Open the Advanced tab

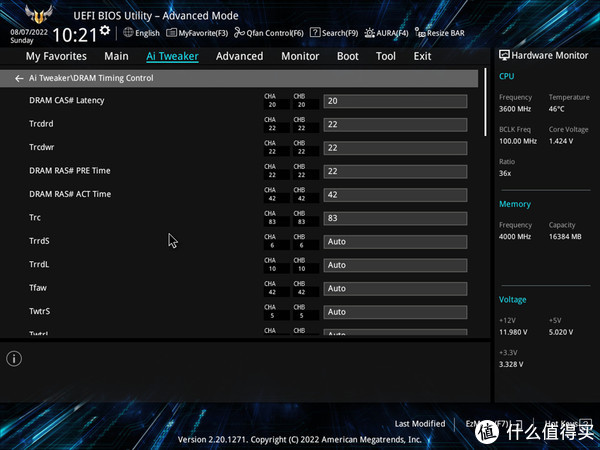[x=240, y=56]
